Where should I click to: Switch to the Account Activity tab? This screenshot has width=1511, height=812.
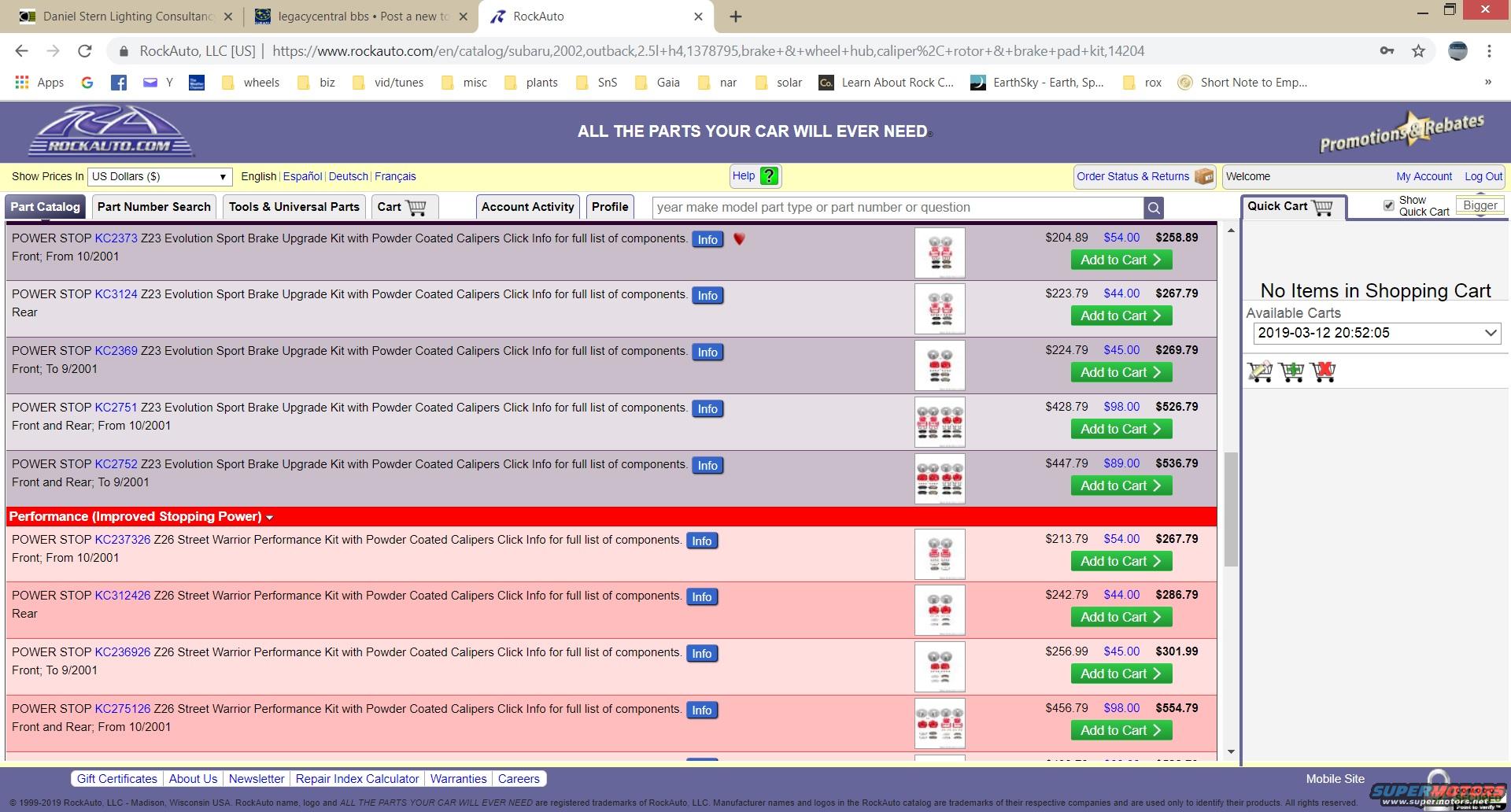(527, 207)
